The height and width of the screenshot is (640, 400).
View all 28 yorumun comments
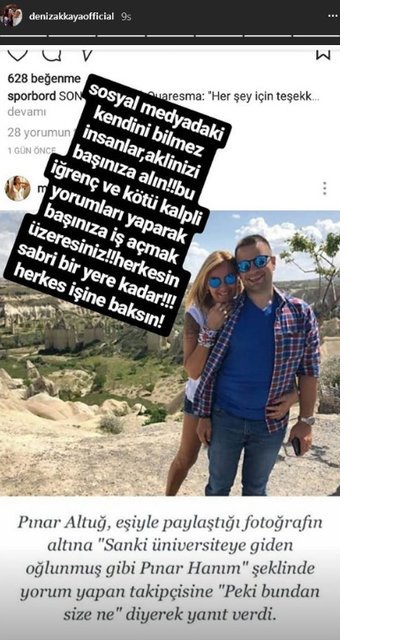coord(40,132)
